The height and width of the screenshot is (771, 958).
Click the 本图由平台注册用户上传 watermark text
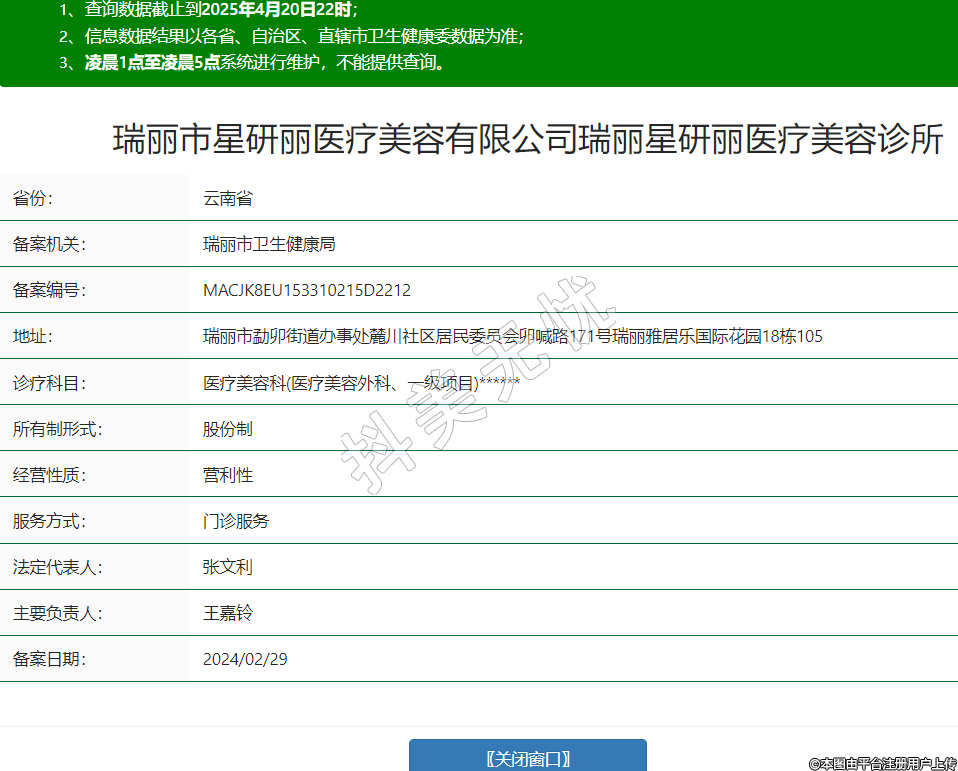(882, 763)
